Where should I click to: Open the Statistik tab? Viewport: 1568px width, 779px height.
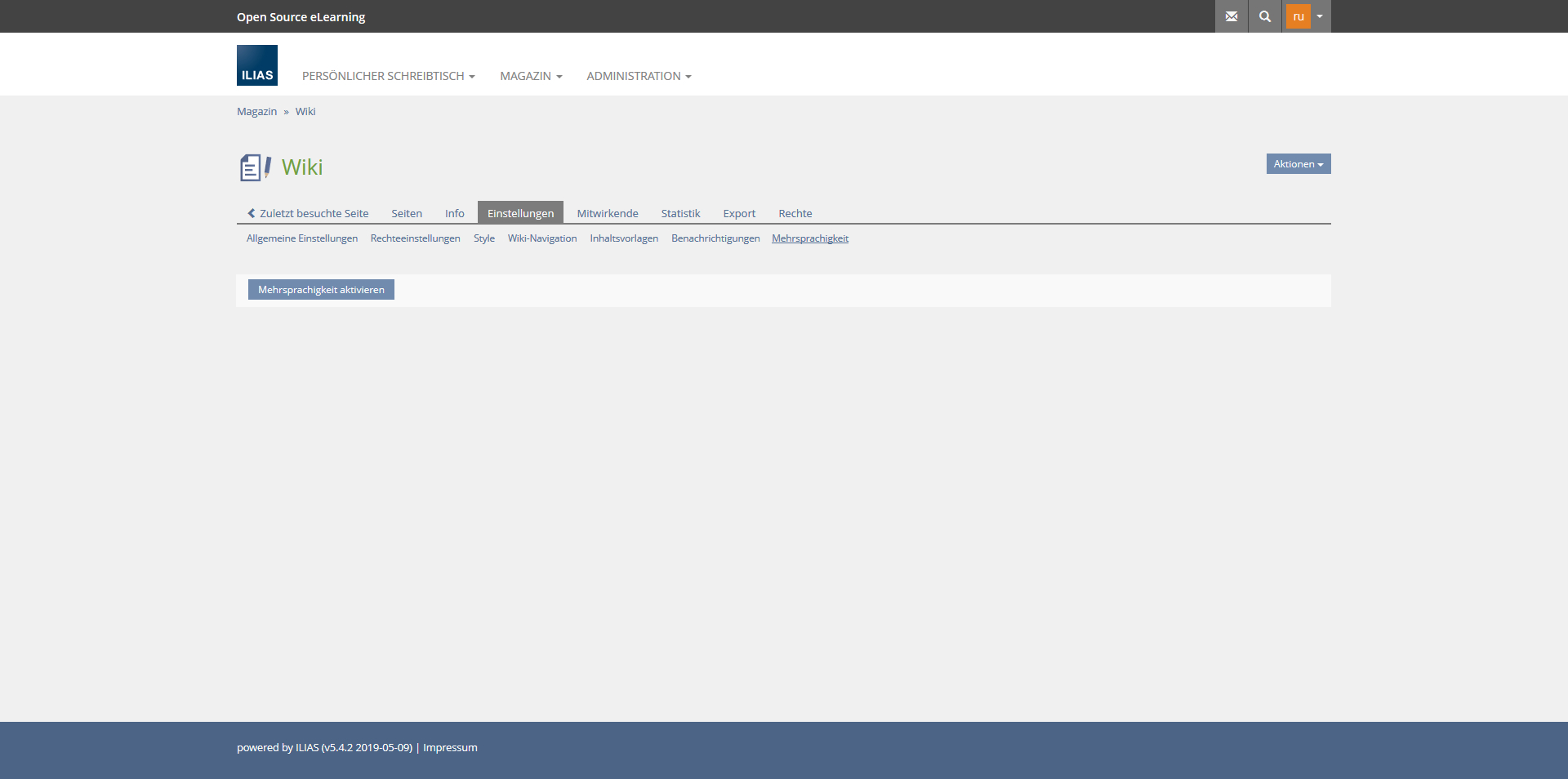(680, 213)
